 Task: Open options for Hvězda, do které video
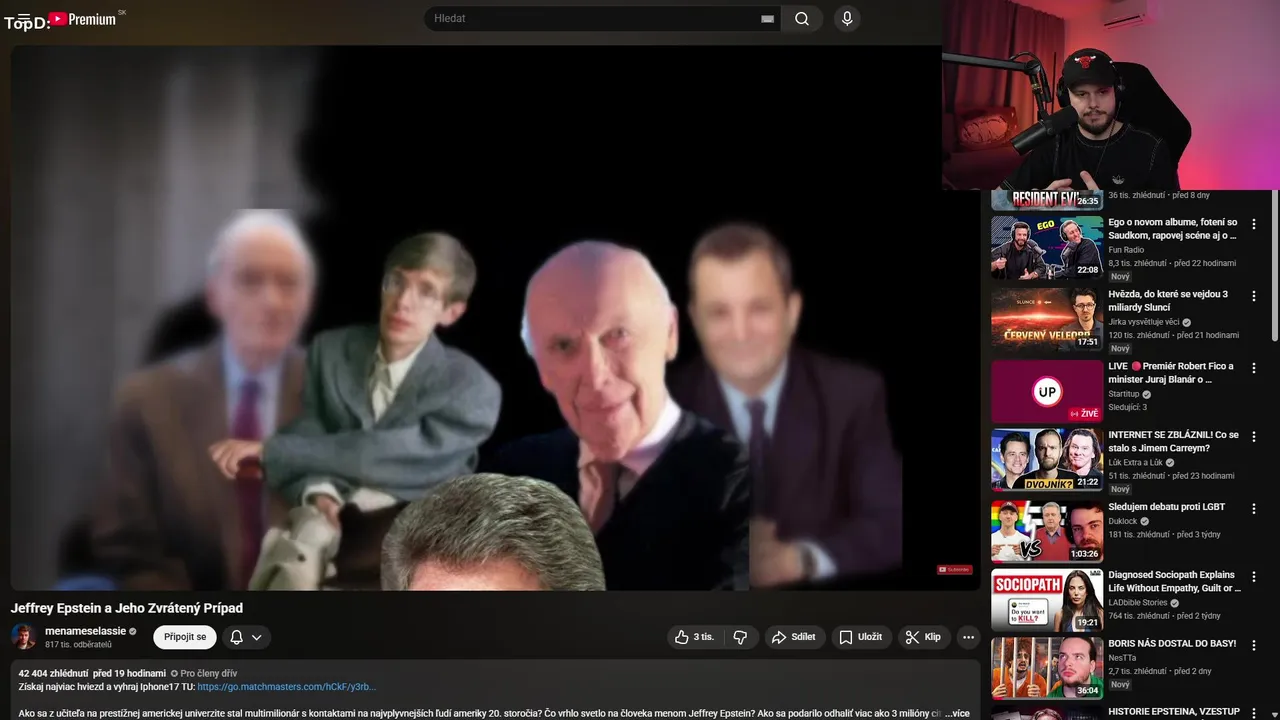[x=1254, y=297]
